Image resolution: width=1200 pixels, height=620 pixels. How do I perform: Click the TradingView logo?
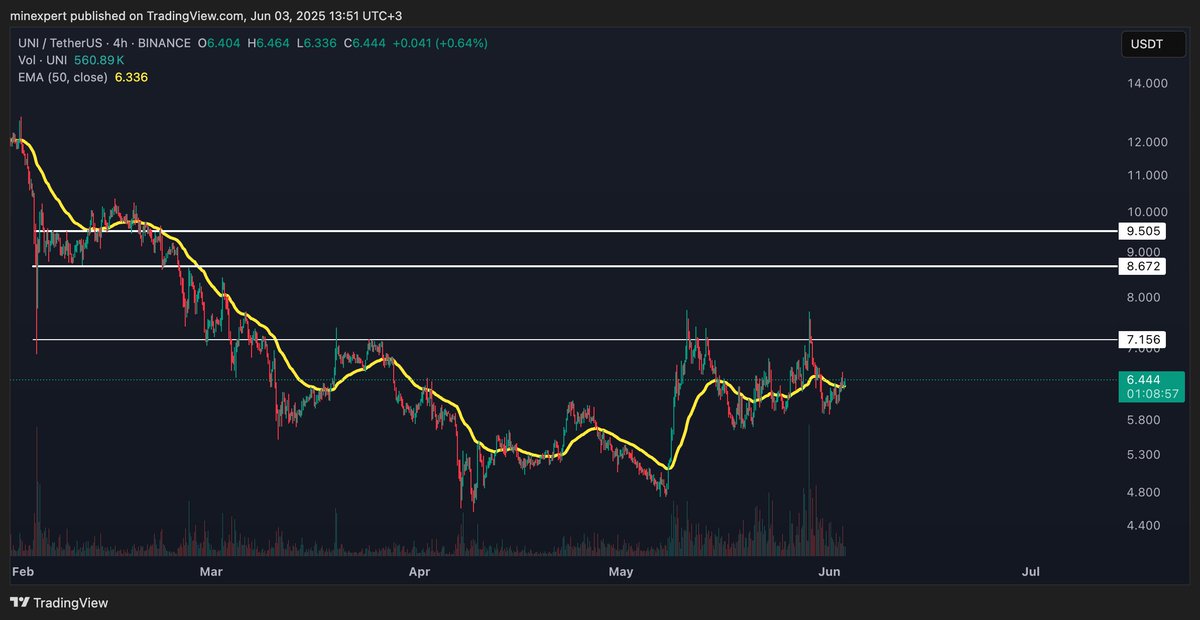coord(20,603)
